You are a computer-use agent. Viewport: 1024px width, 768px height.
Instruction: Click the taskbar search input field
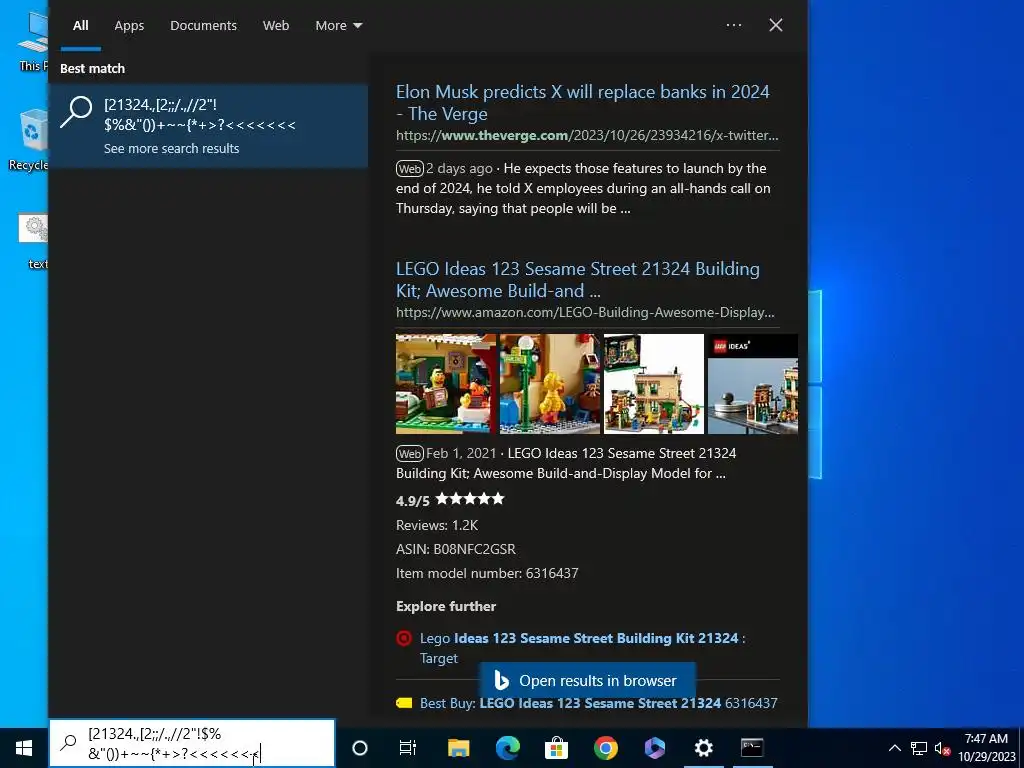[x=192, y=744]
